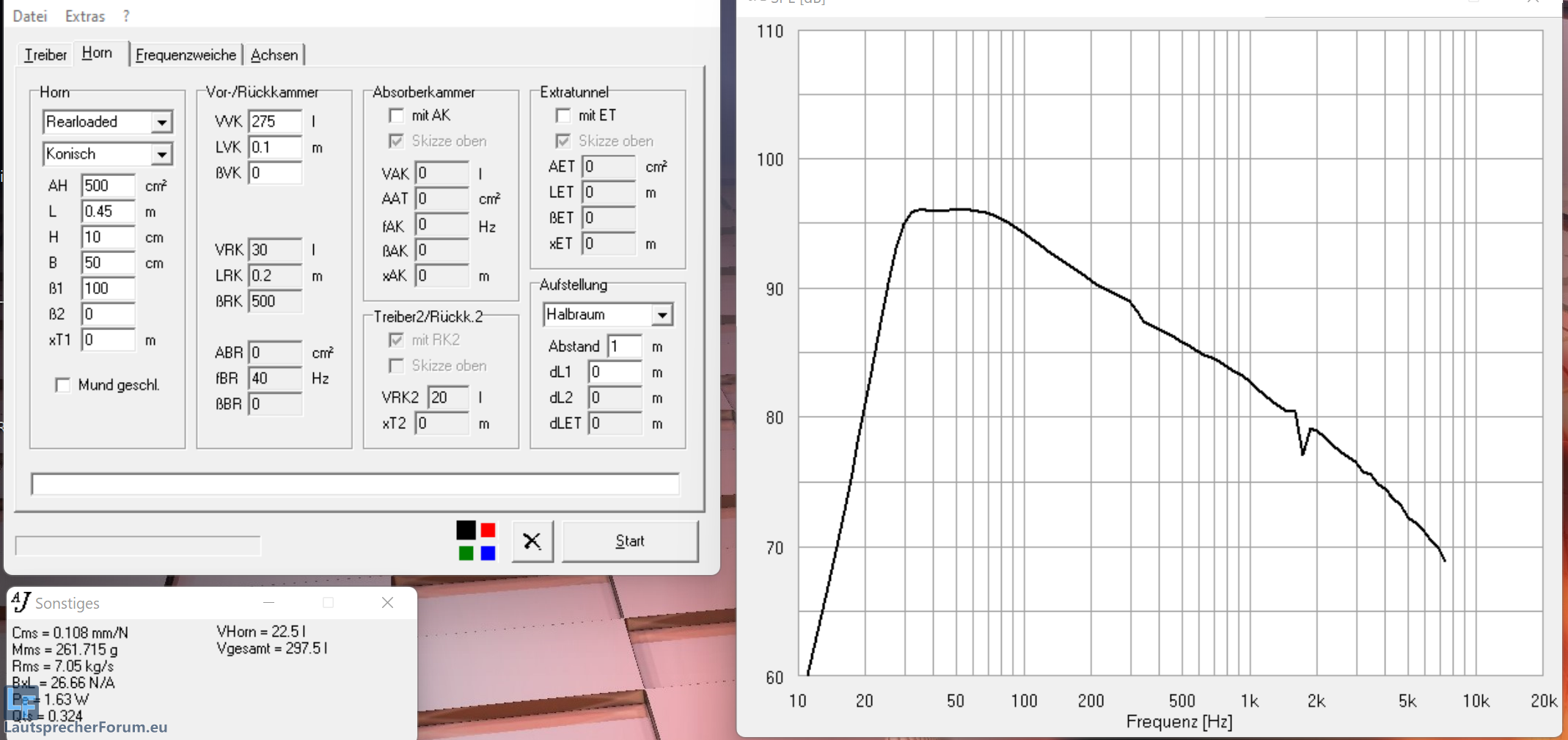Open the Frequenzweiche tab
Image resolution: width=1568 pixels, height=740 pixels.
(x=186, y=55)
